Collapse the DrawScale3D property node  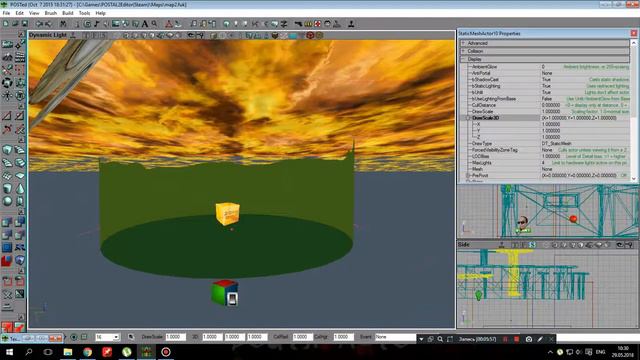tap(468, 118)
